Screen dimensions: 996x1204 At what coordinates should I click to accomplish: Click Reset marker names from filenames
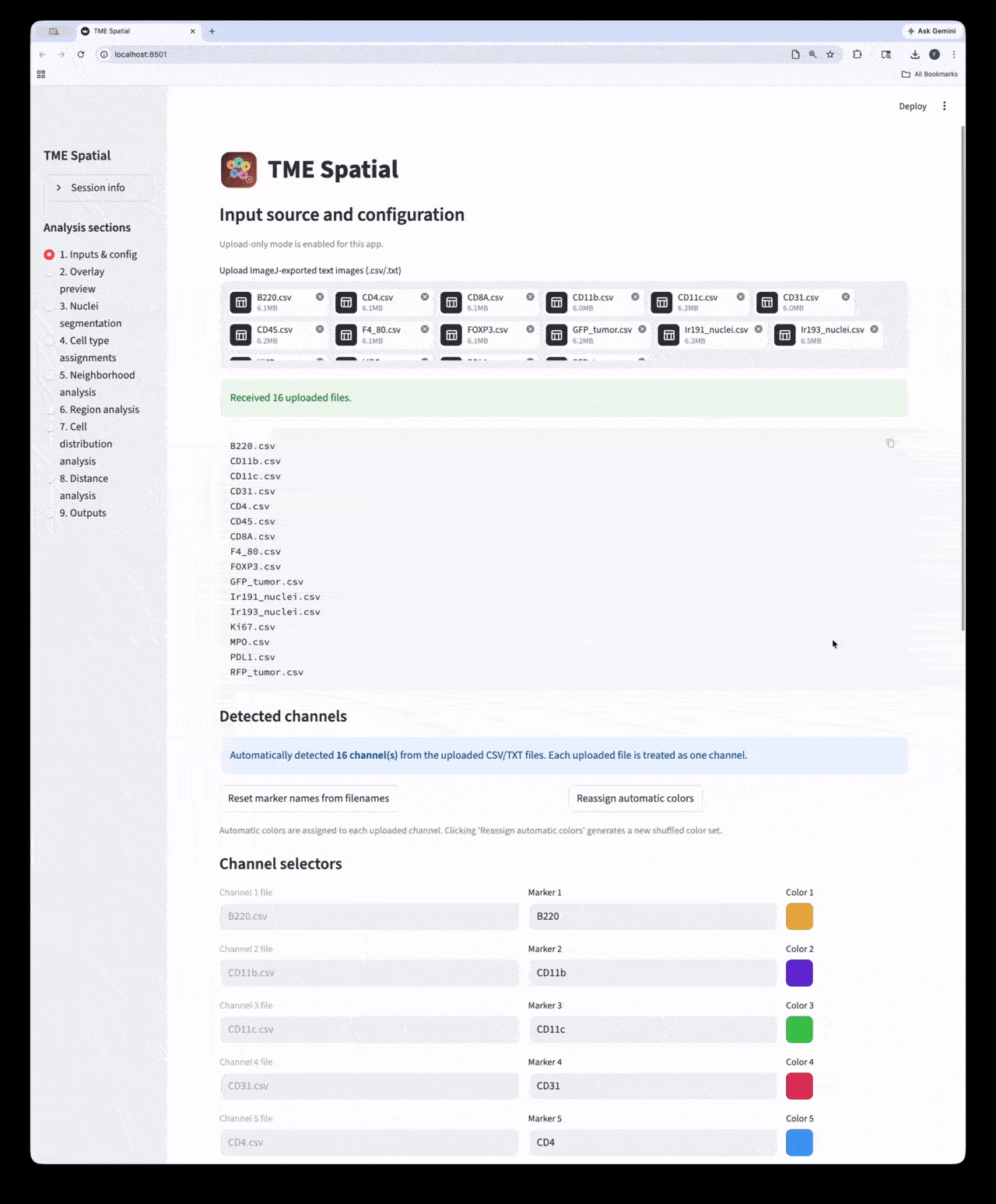coord(308,798)
